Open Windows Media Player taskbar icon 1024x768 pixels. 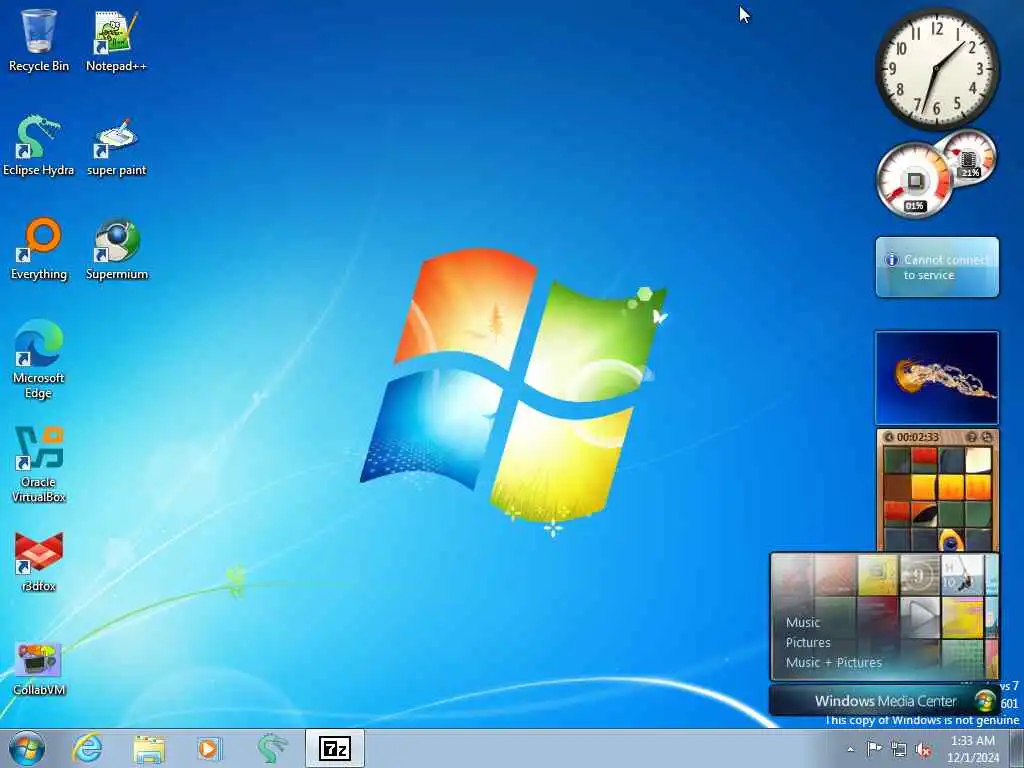pos(209,748)
